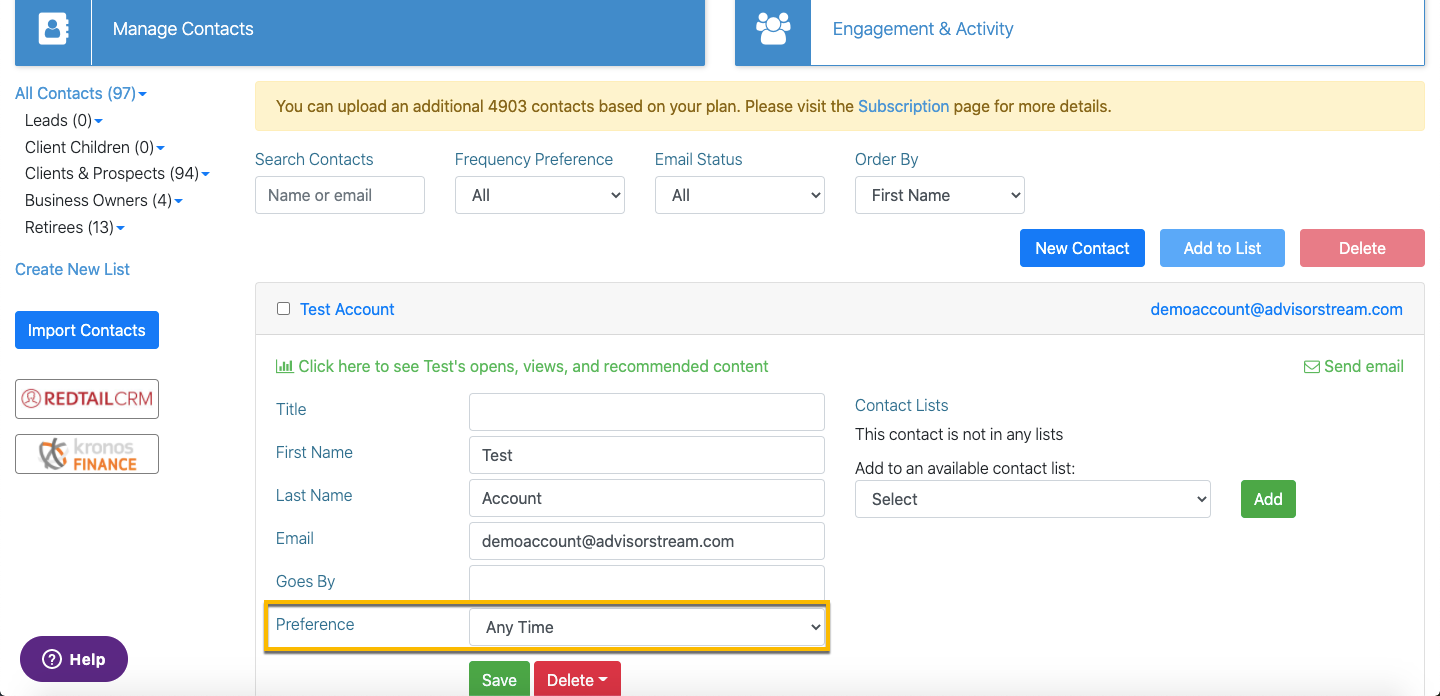1440x696 pixels.
Task: Select the Retirees (13) list
Action: click(x=69, y=227)
